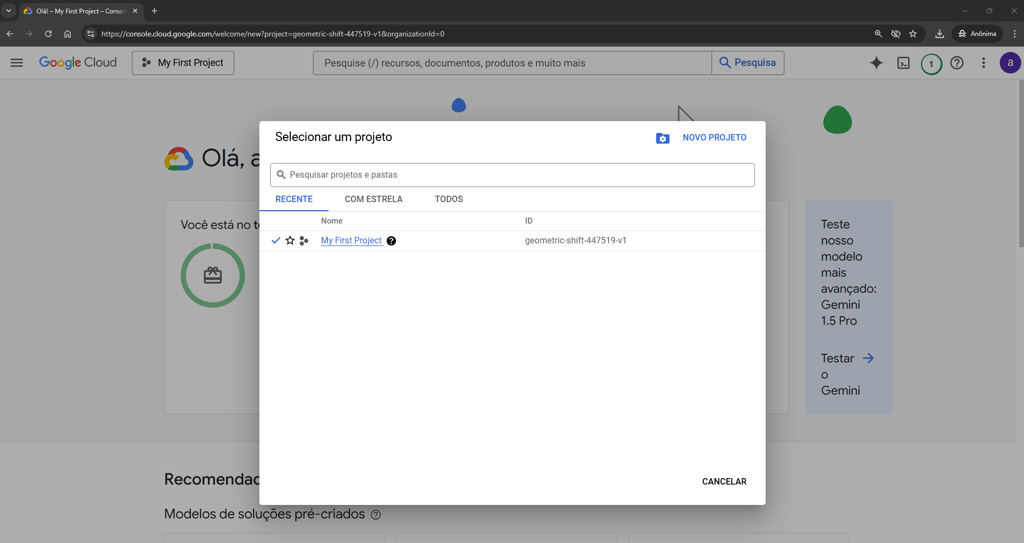Screen dimensions: 1024x543
Task: Go to browser home page icon
Action: pyautogui.click(x=67, y=34)
